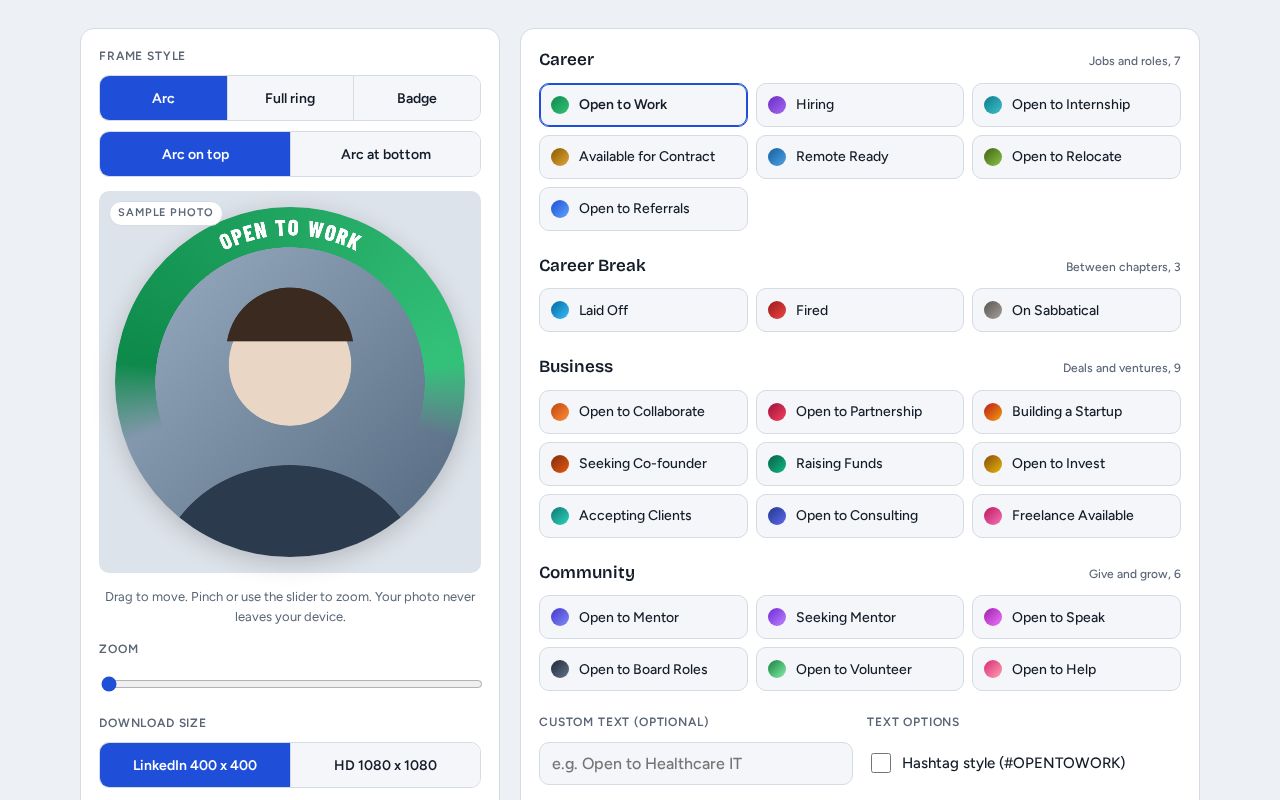Pick the Building a Startup badge

click(1076, 412)
